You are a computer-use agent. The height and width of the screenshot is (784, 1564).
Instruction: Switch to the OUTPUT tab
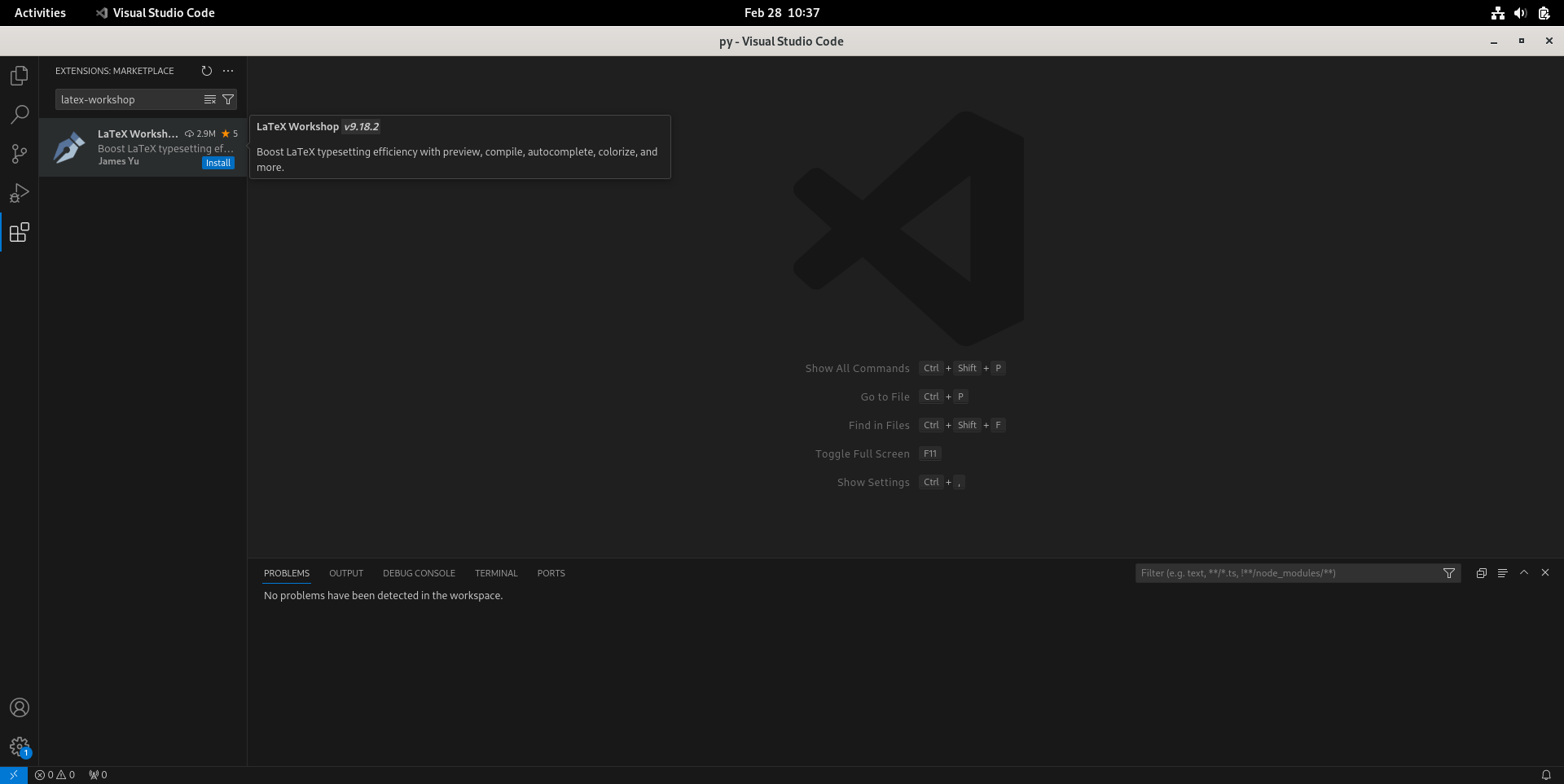(x=346, y=573)
